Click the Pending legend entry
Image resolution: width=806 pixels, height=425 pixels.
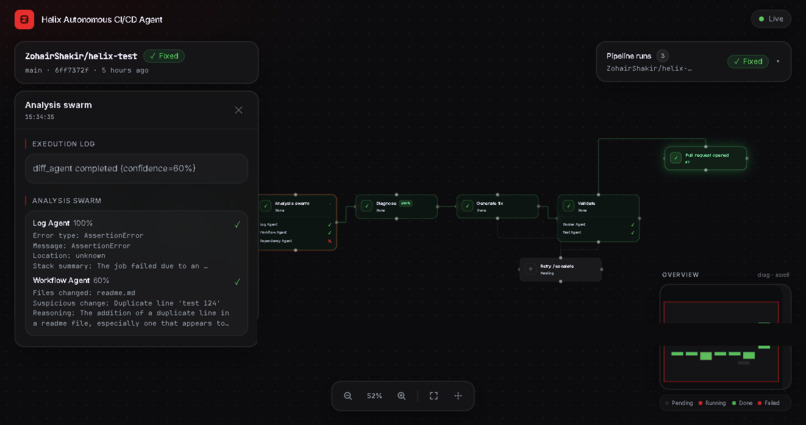click(x=679, y=403)
